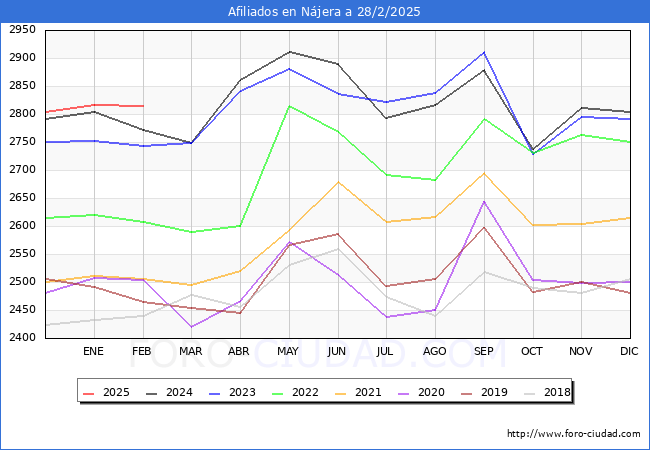Click the 2450 y-axis value

(x=22, y=310)
